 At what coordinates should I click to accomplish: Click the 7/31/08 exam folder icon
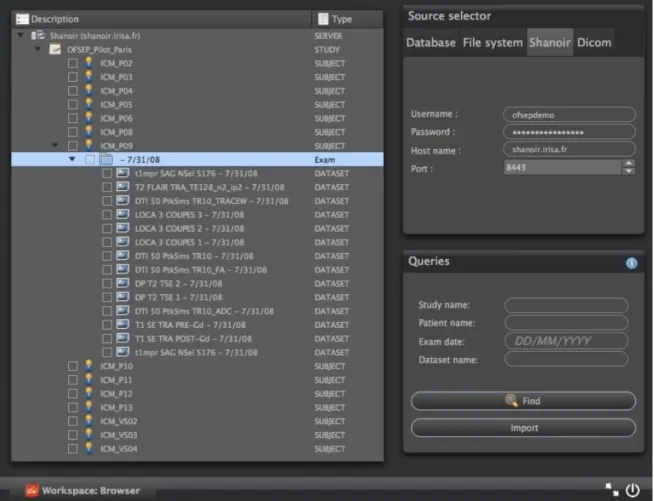pyautogui.click(x=106, y=159)
